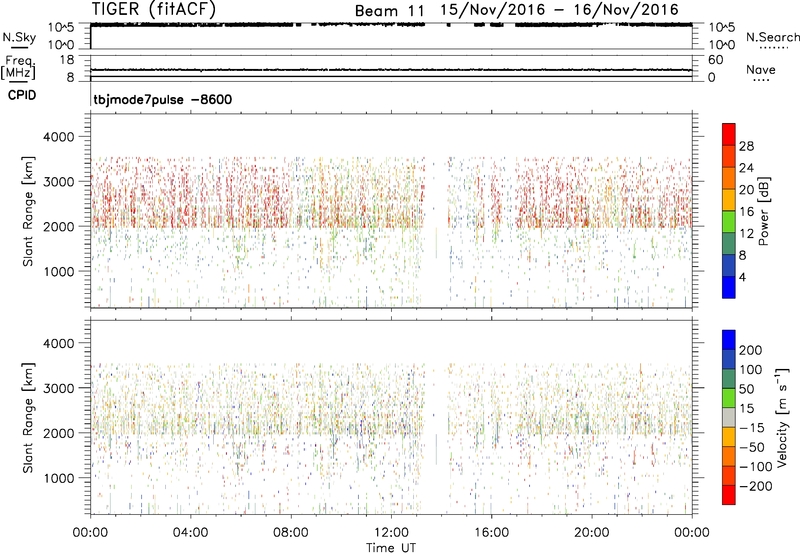800x554 pixels.
Task: Click the N.Sky legend label
Action: (x=19, y=37)
